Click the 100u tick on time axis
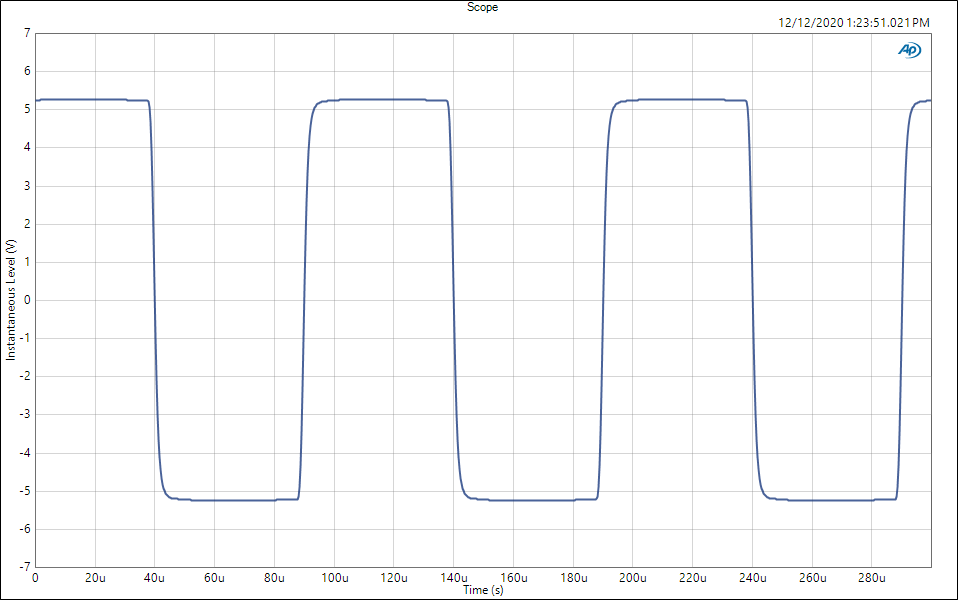This screenshot has height=600, width=958. coord(334,578)
